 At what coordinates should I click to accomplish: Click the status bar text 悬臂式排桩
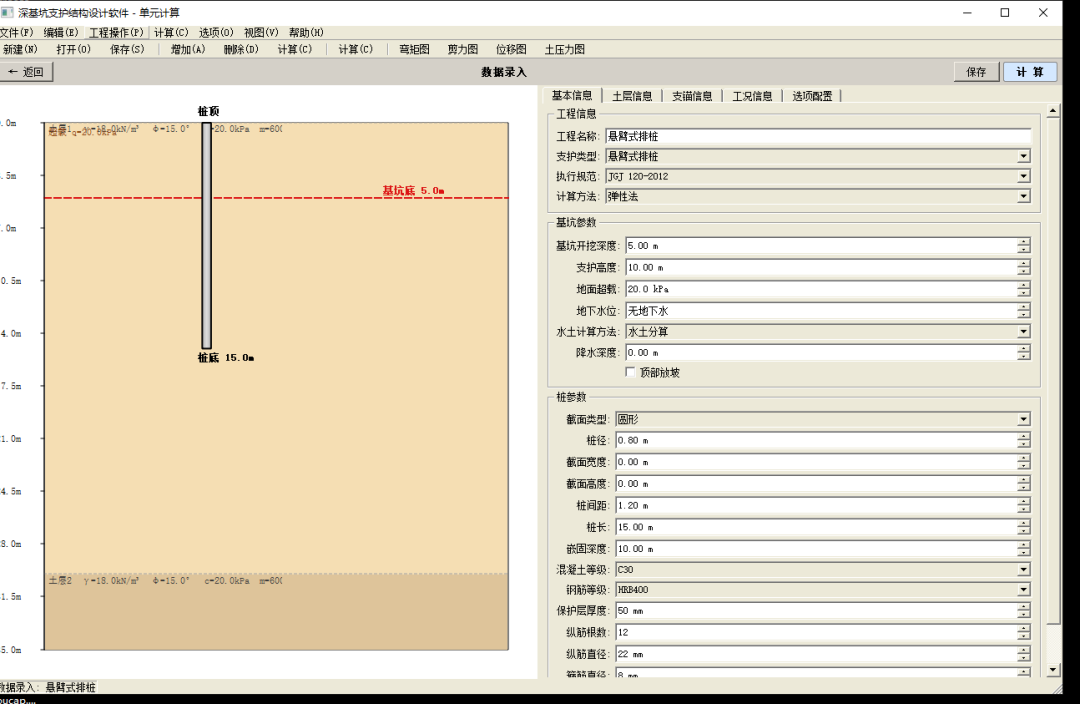pos(71,687)
